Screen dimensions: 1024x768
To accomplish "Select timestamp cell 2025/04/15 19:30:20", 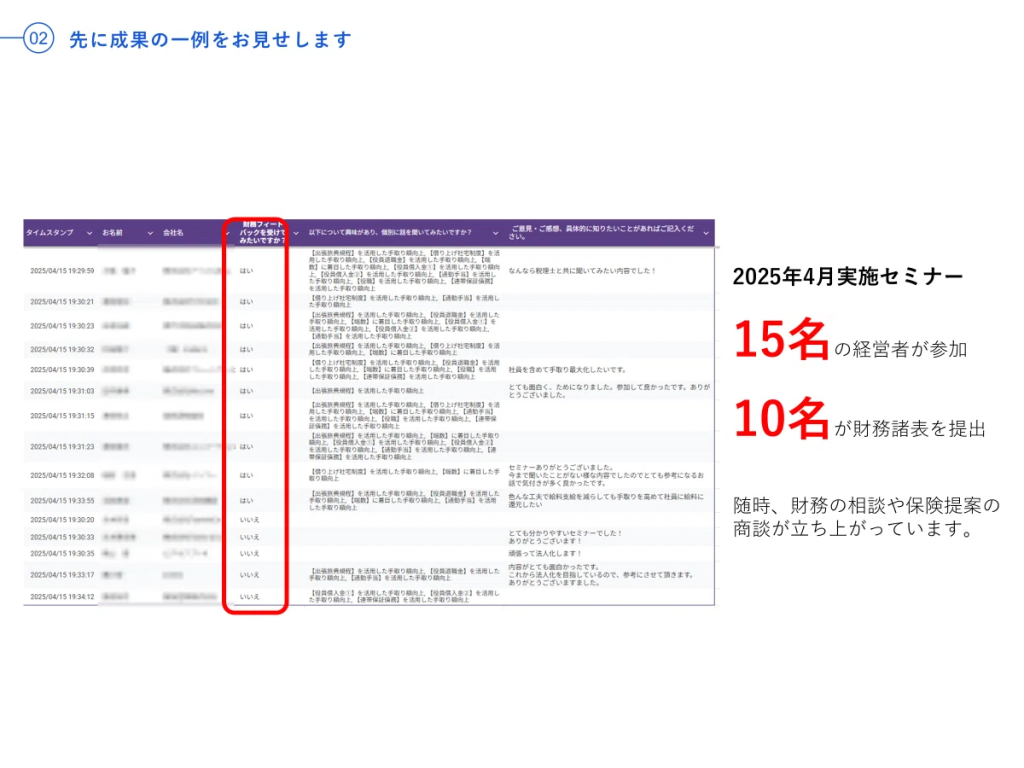I will coord(62,520).
